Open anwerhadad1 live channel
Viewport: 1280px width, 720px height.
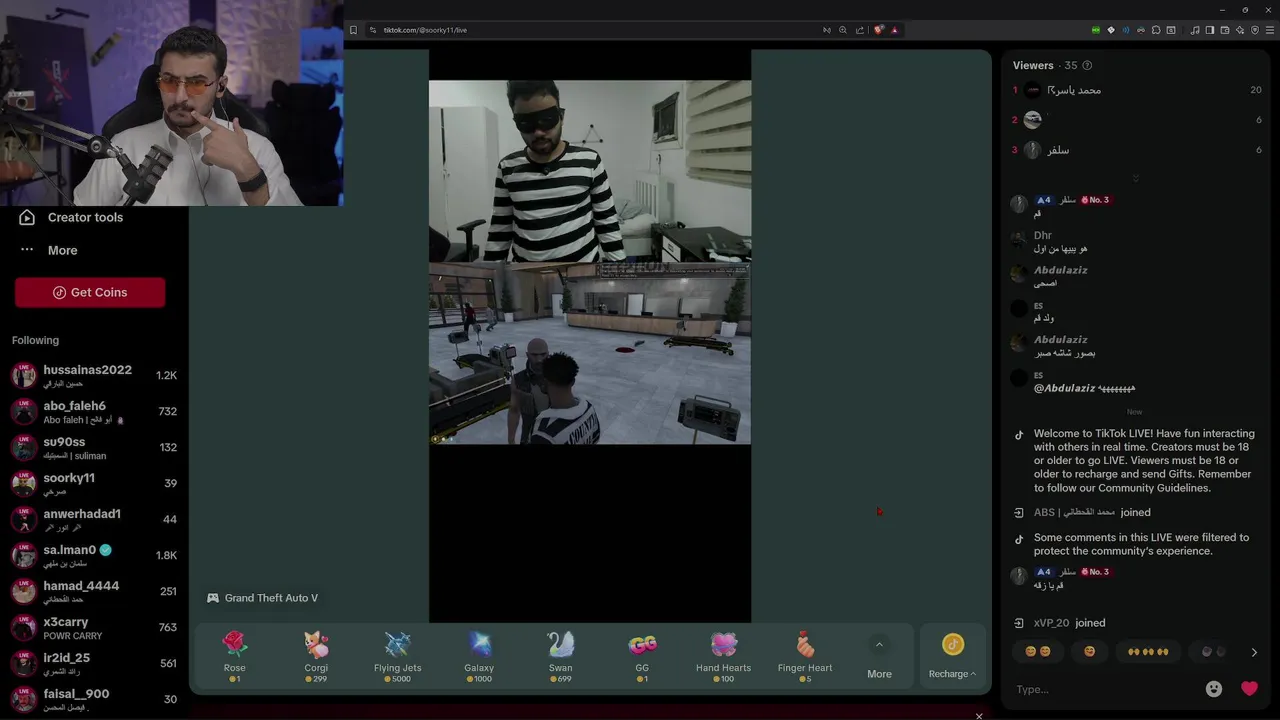click(94, 519)
